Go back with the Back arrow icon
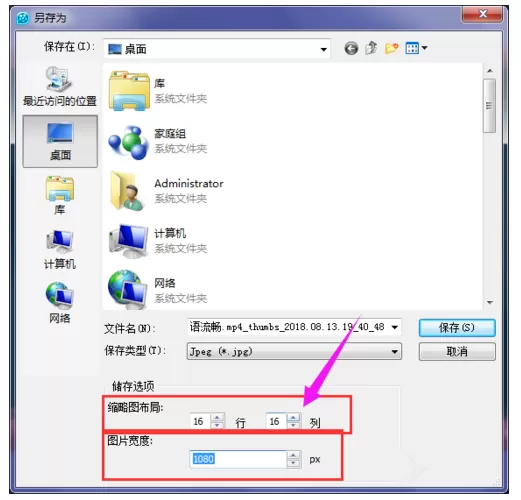 (x=351, y=49)
